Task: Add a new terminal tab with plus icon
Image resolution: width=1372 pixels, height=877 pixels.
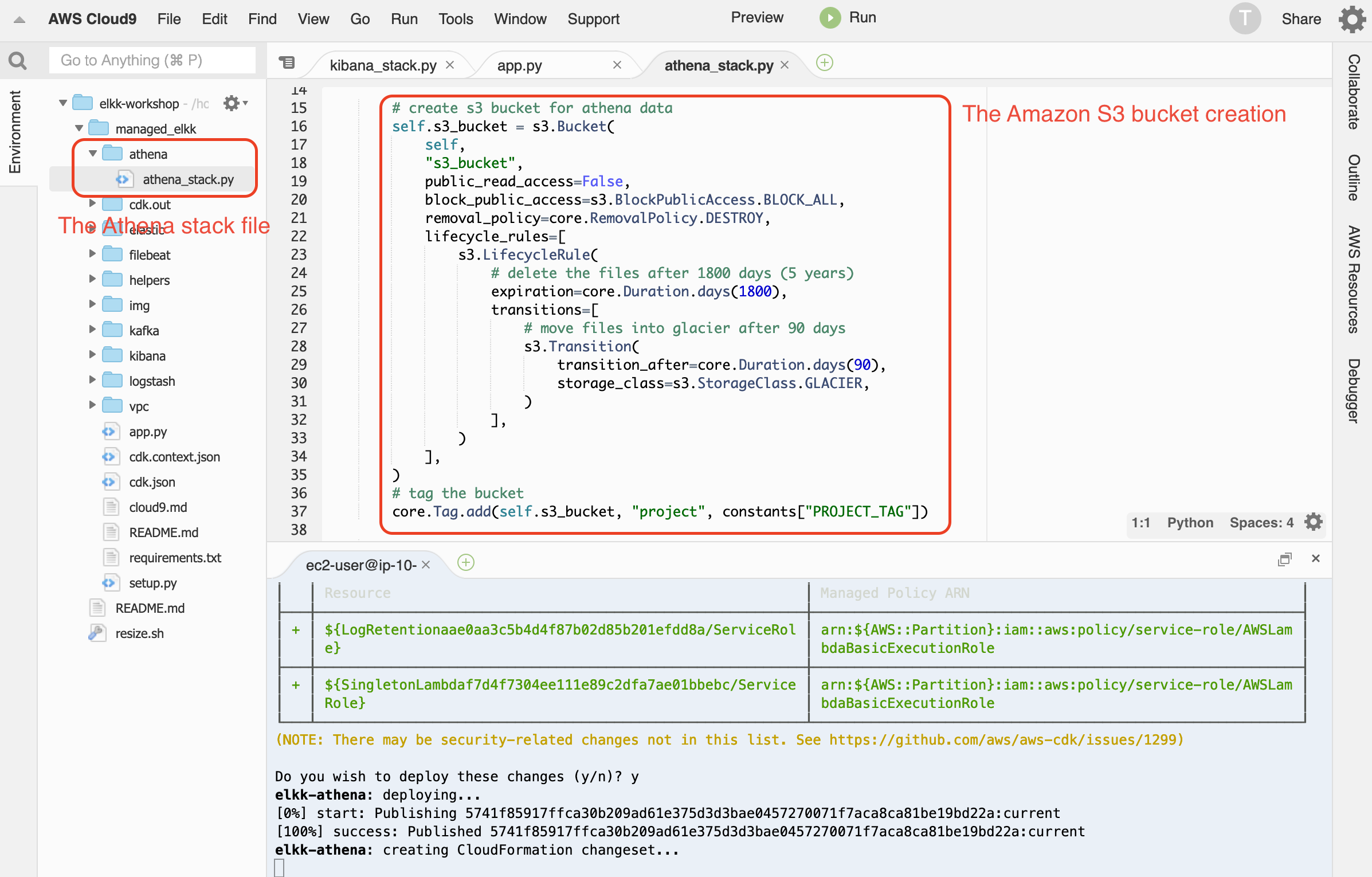Action: pos(466,563)
